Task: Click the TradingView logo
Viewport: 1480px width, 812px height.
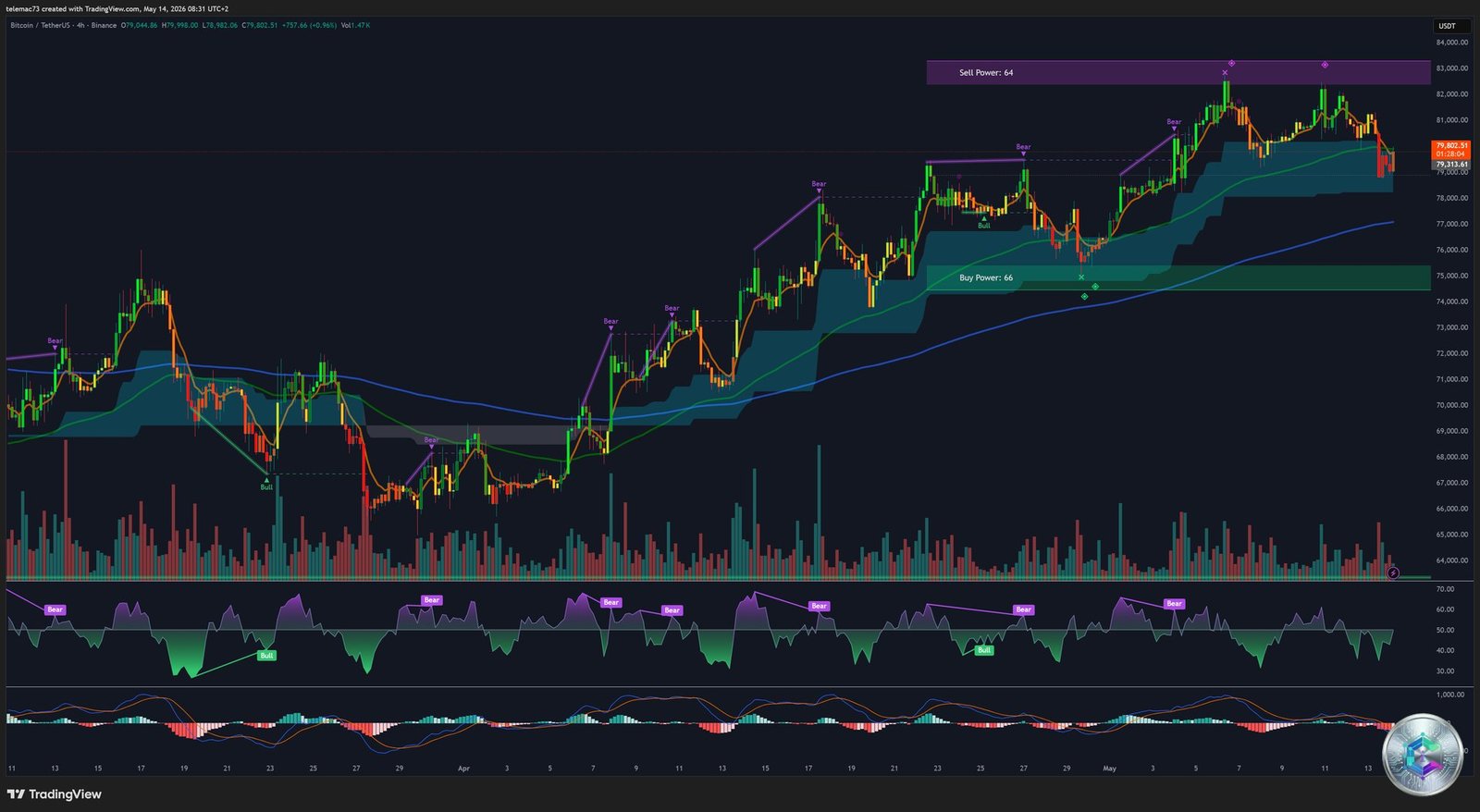Action: point(54,794)
